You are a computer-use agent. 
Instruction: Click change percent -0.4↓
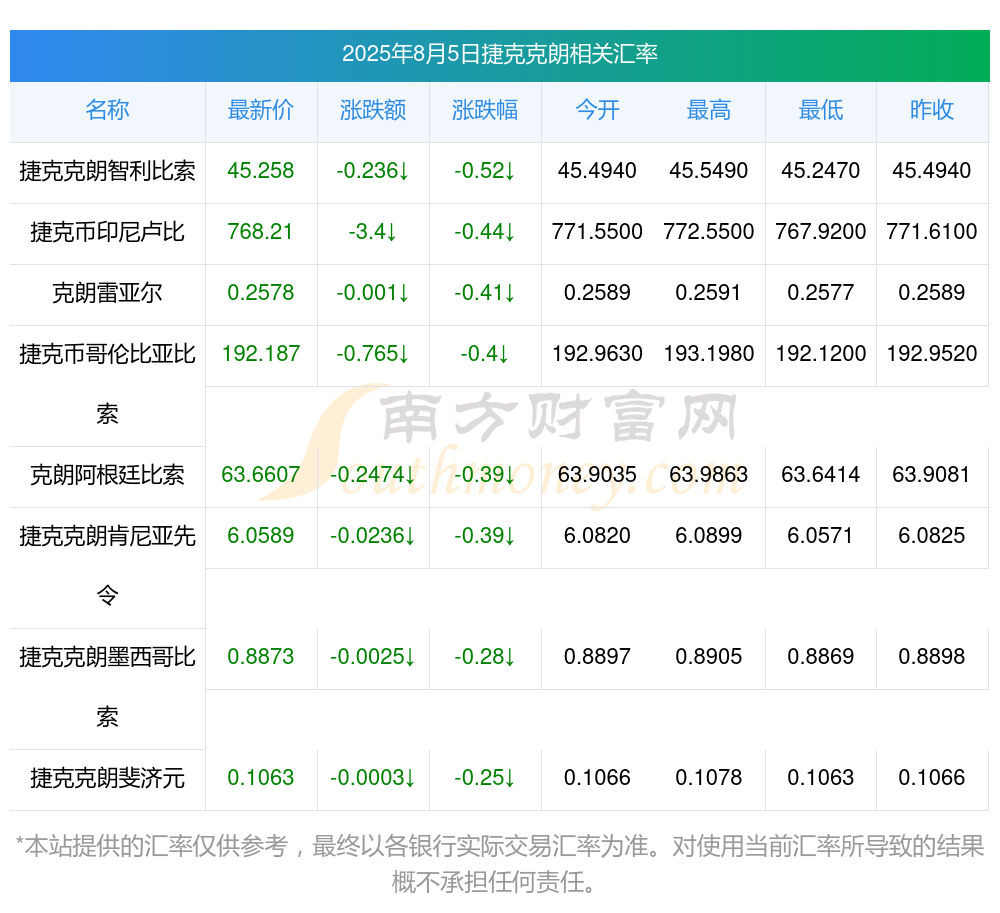pyautogui.click(x=485, y=353)
